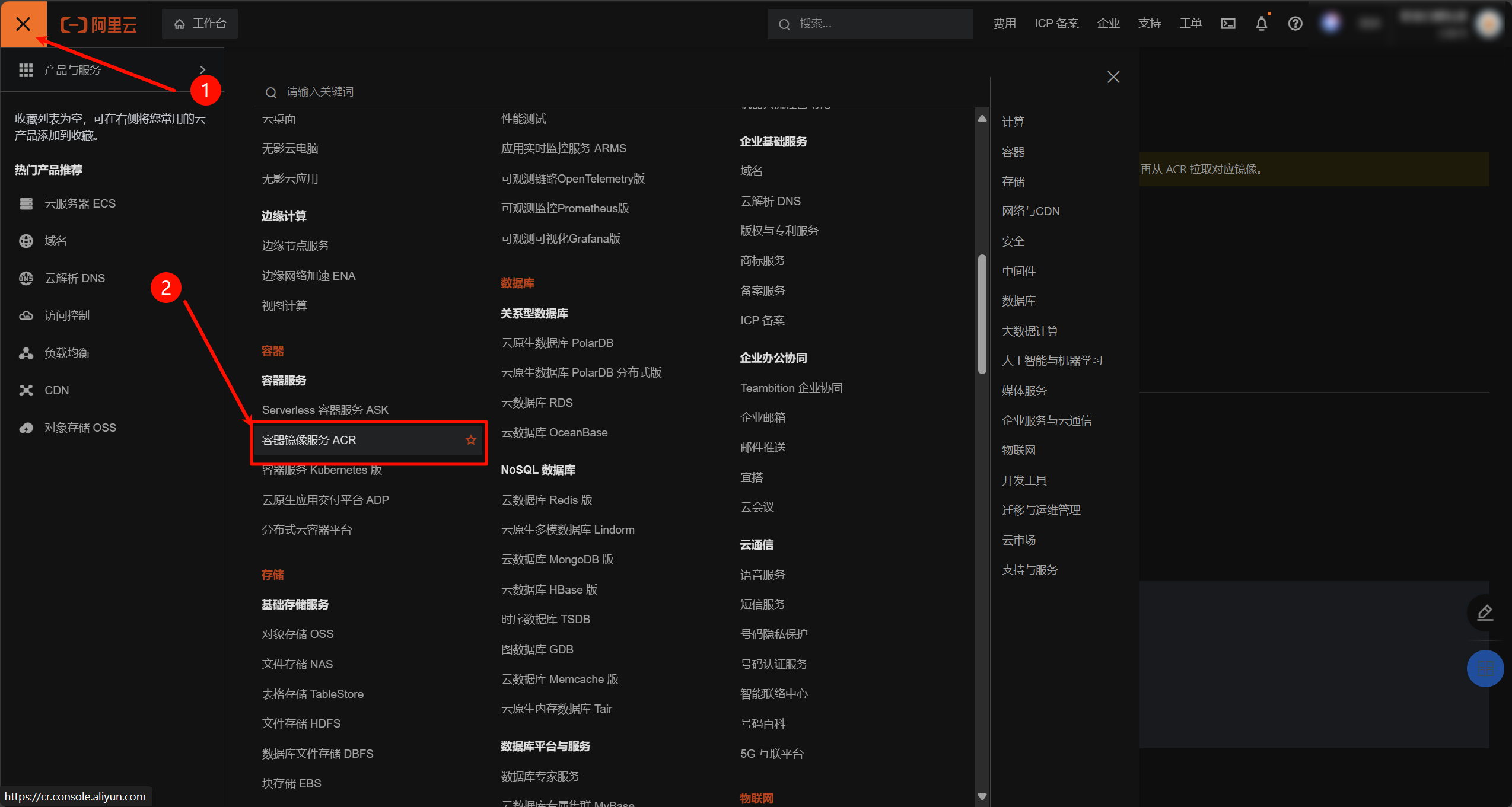Open the 工作台 tab
This screenshot has height=807, width=1512.
pyautogui.click(x=200, y=24)
